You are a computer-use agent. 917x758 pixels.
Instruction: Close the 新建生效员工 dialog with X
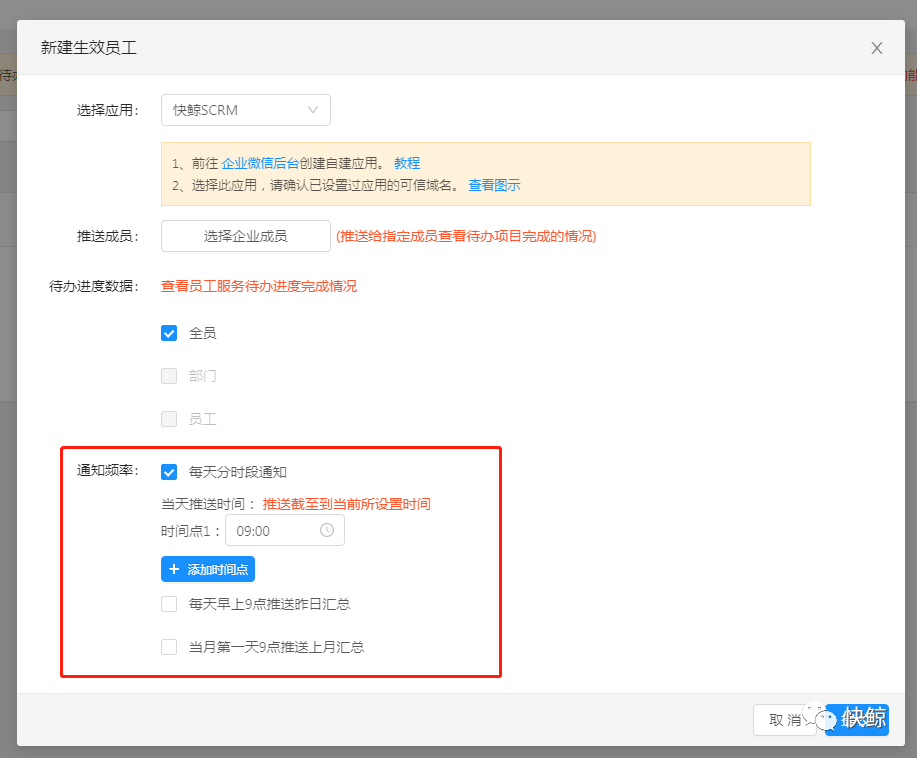(x=877, y=48)
